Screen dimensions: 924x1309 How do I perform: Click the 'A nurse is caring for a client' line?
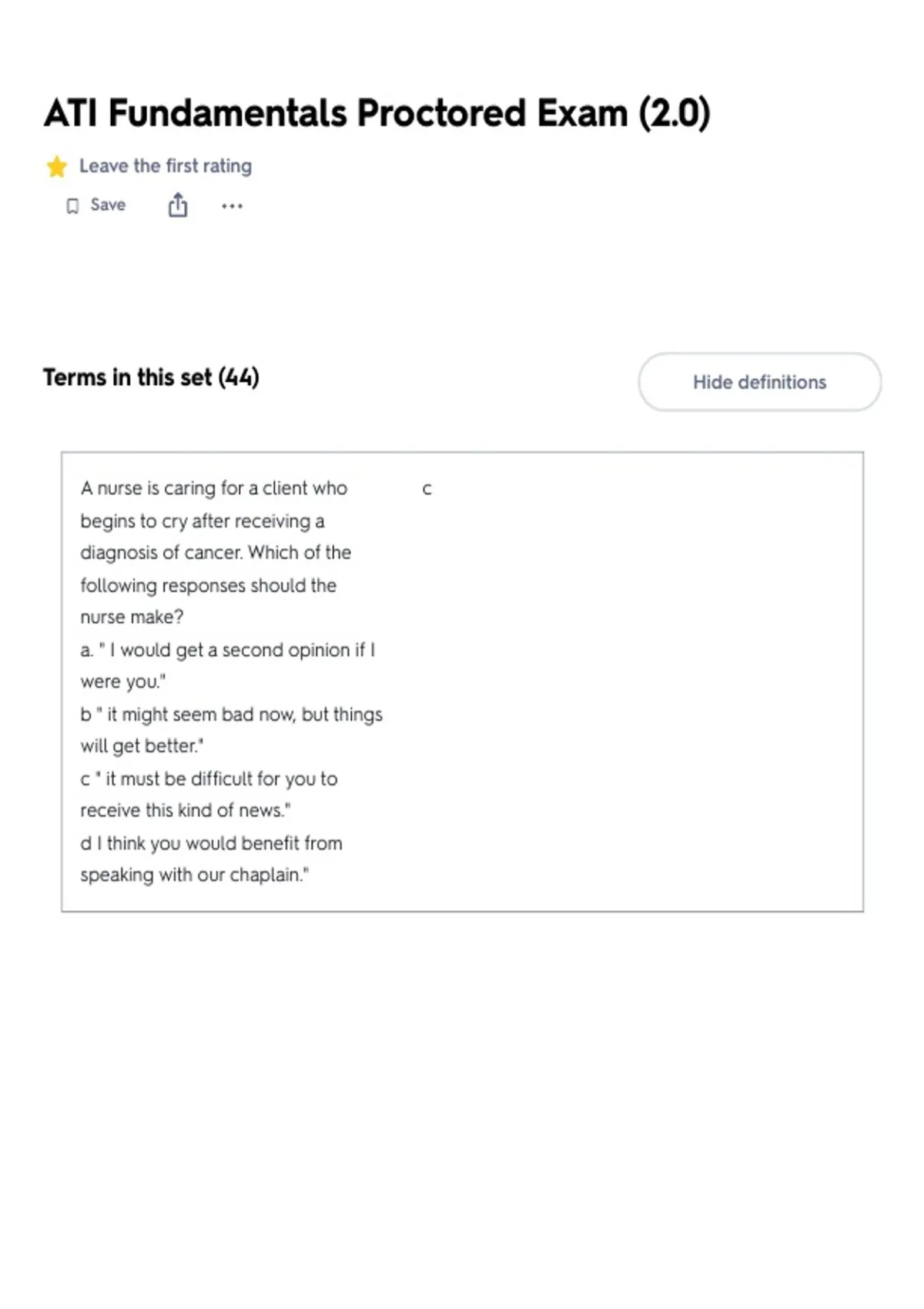point(214,488)
